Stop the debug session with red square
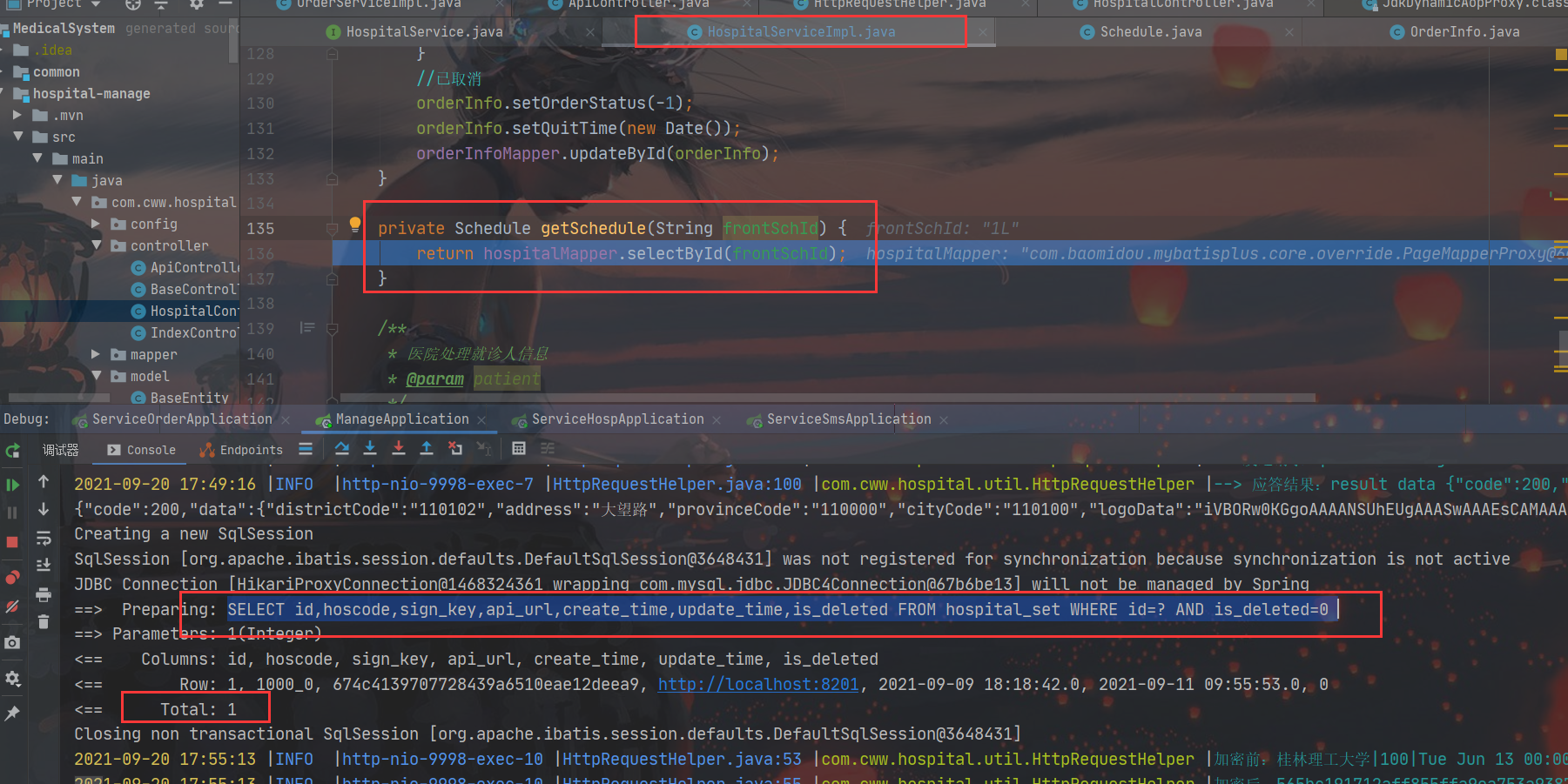 [12, 542]
